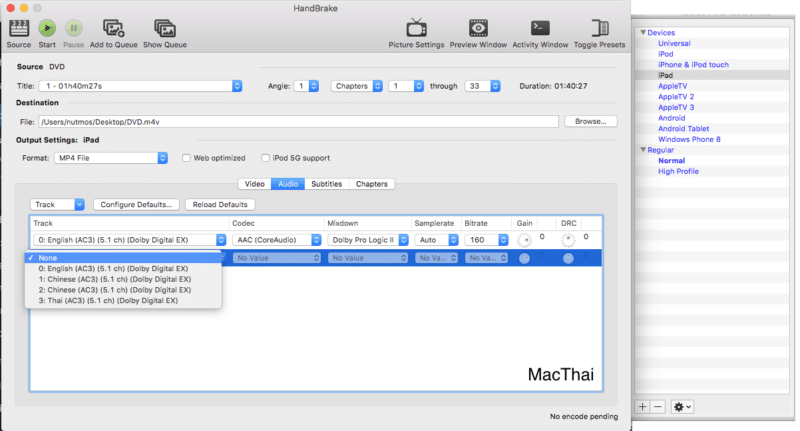Open presets gear action menu
The width and height of the screenshot is (800, 431).
tap(682, 407)
